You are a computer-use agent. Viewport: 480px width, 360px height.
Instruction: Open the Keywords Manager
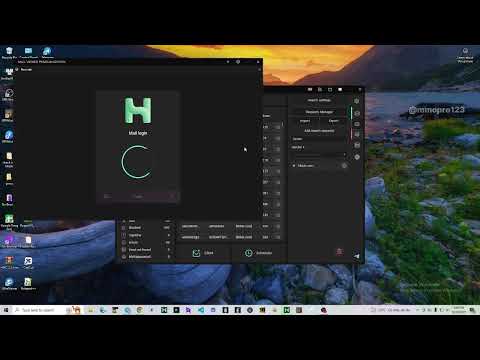pyautogui.click(x=319, y=112)
